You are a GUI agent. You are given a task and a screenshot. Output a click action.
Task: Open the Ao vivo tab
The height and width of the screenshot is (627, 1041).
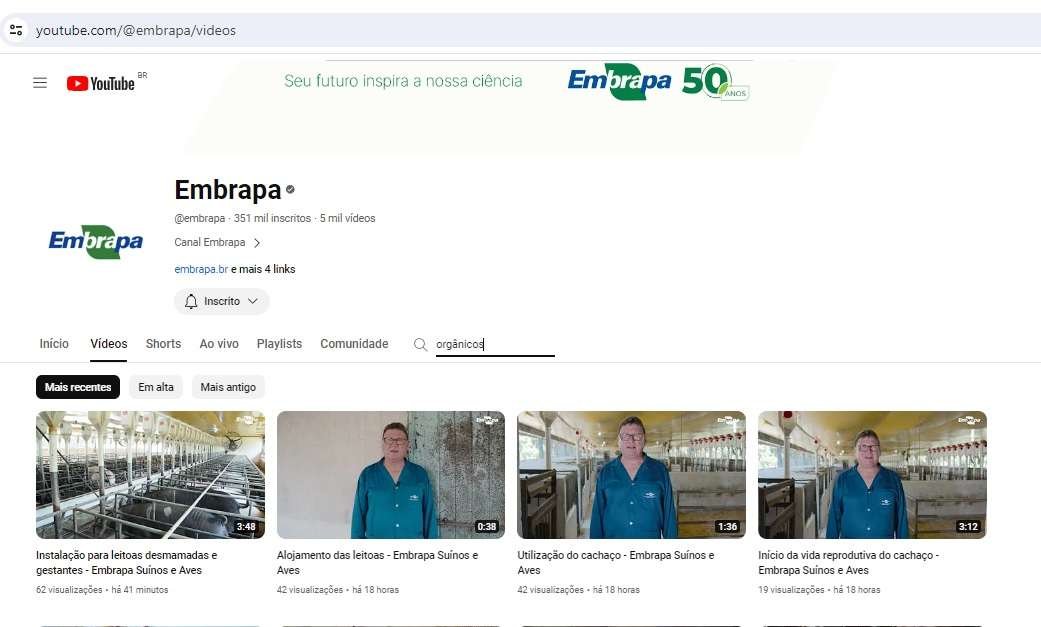[x=219, y=344]
